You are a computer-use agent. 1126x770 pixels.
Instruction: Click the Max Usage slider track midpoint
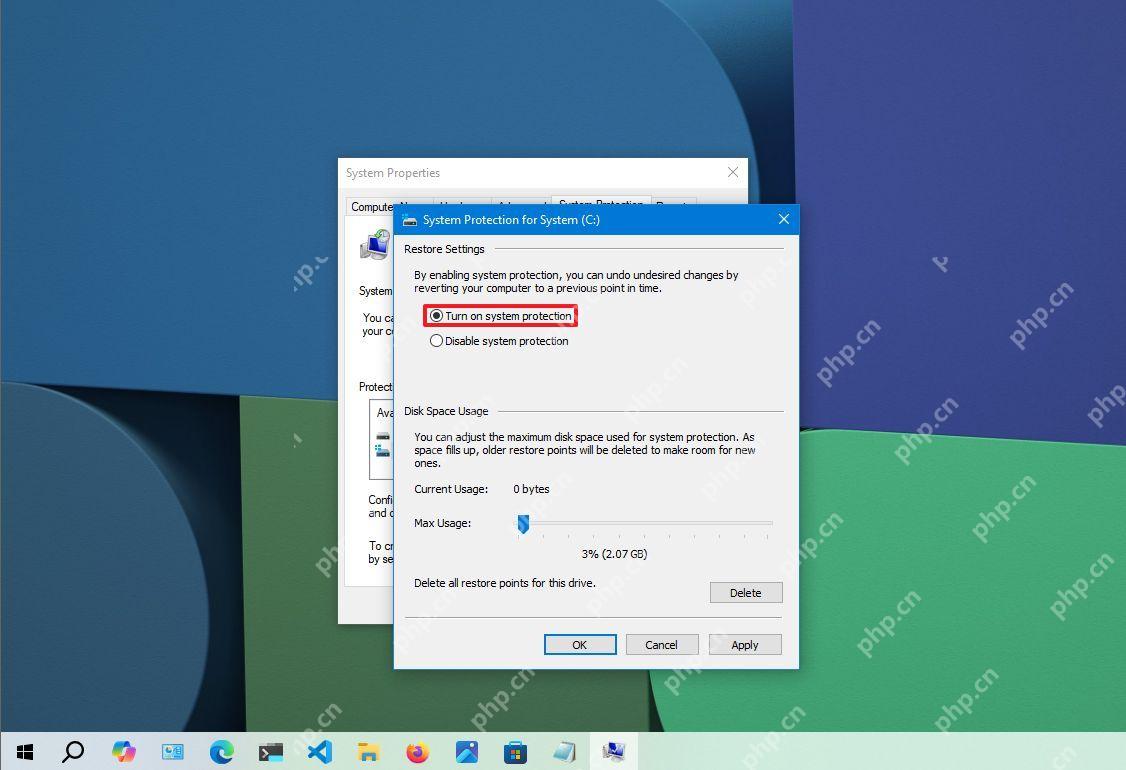click(645, 523)
